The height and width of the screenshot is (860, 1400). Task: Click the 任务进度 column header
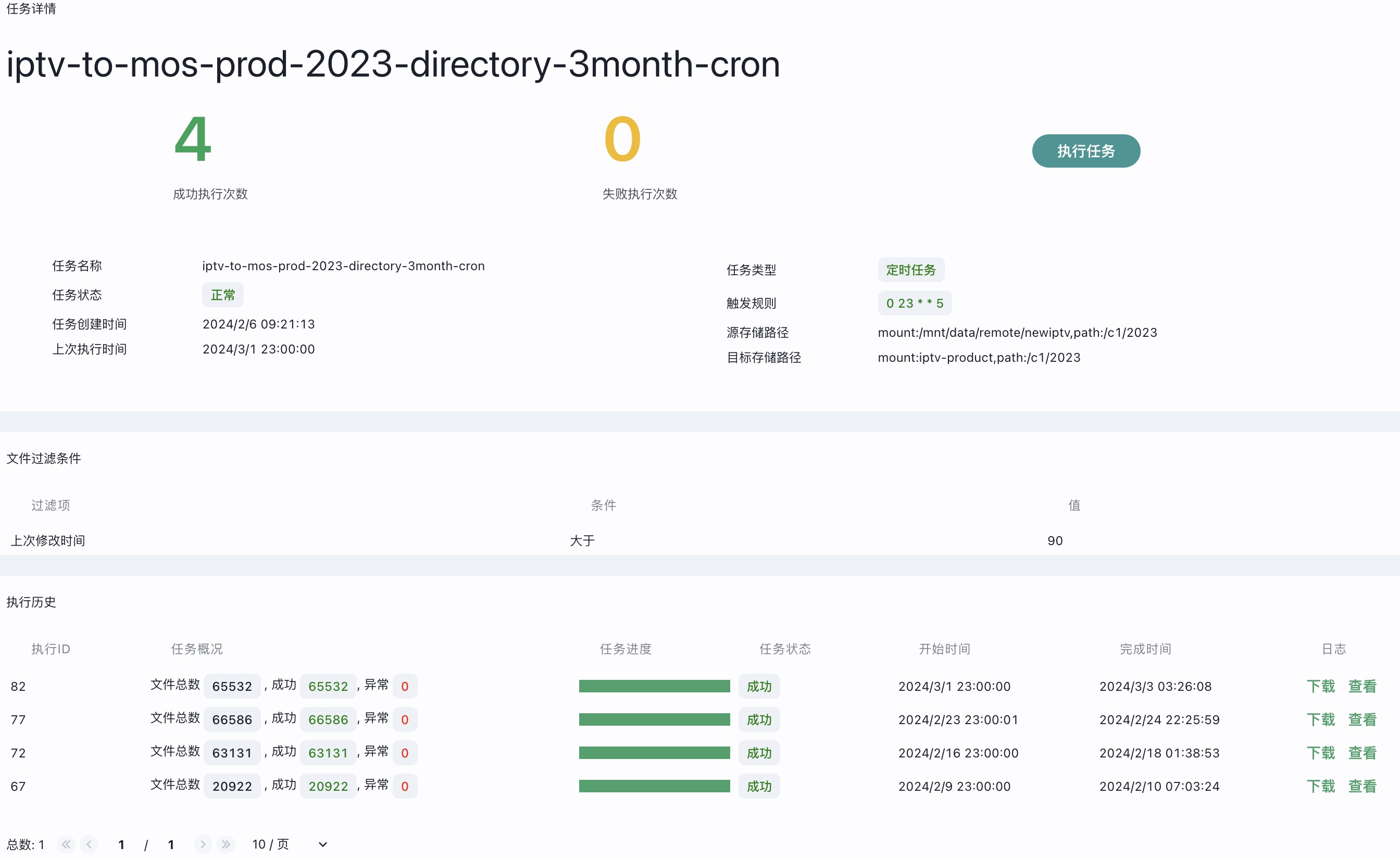click(626, 649)
